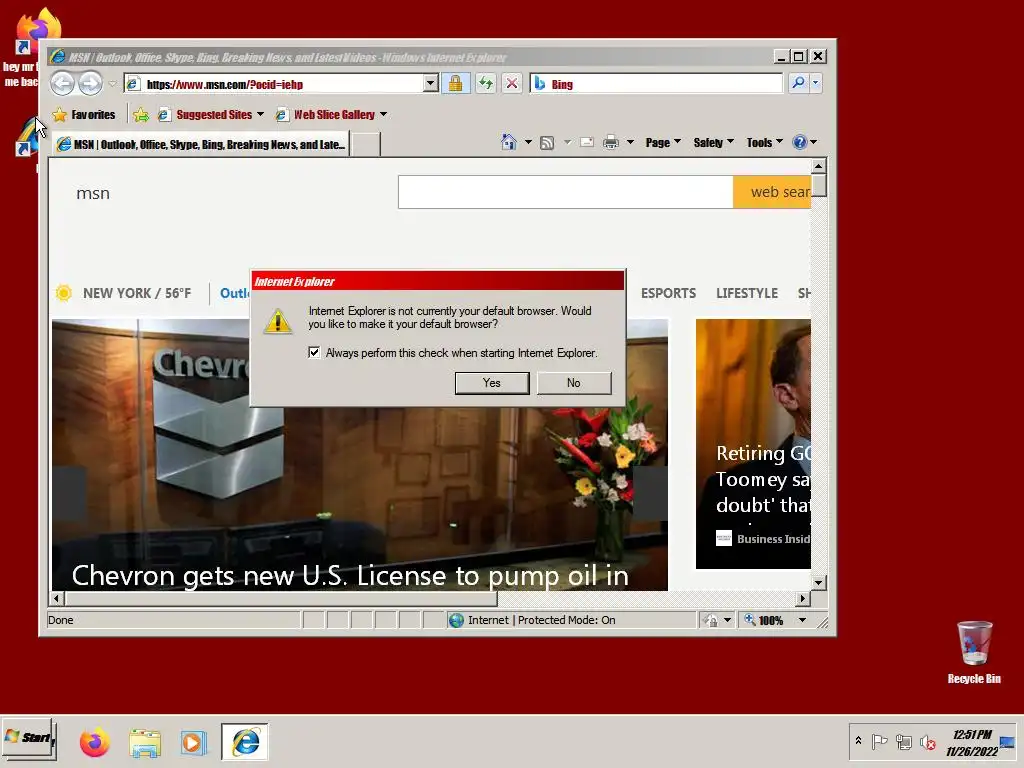Image resolution: width=1024 pixels, height=768 pixels.
Task: Click the web search button on MSN
Action: [x=772, y=192]
